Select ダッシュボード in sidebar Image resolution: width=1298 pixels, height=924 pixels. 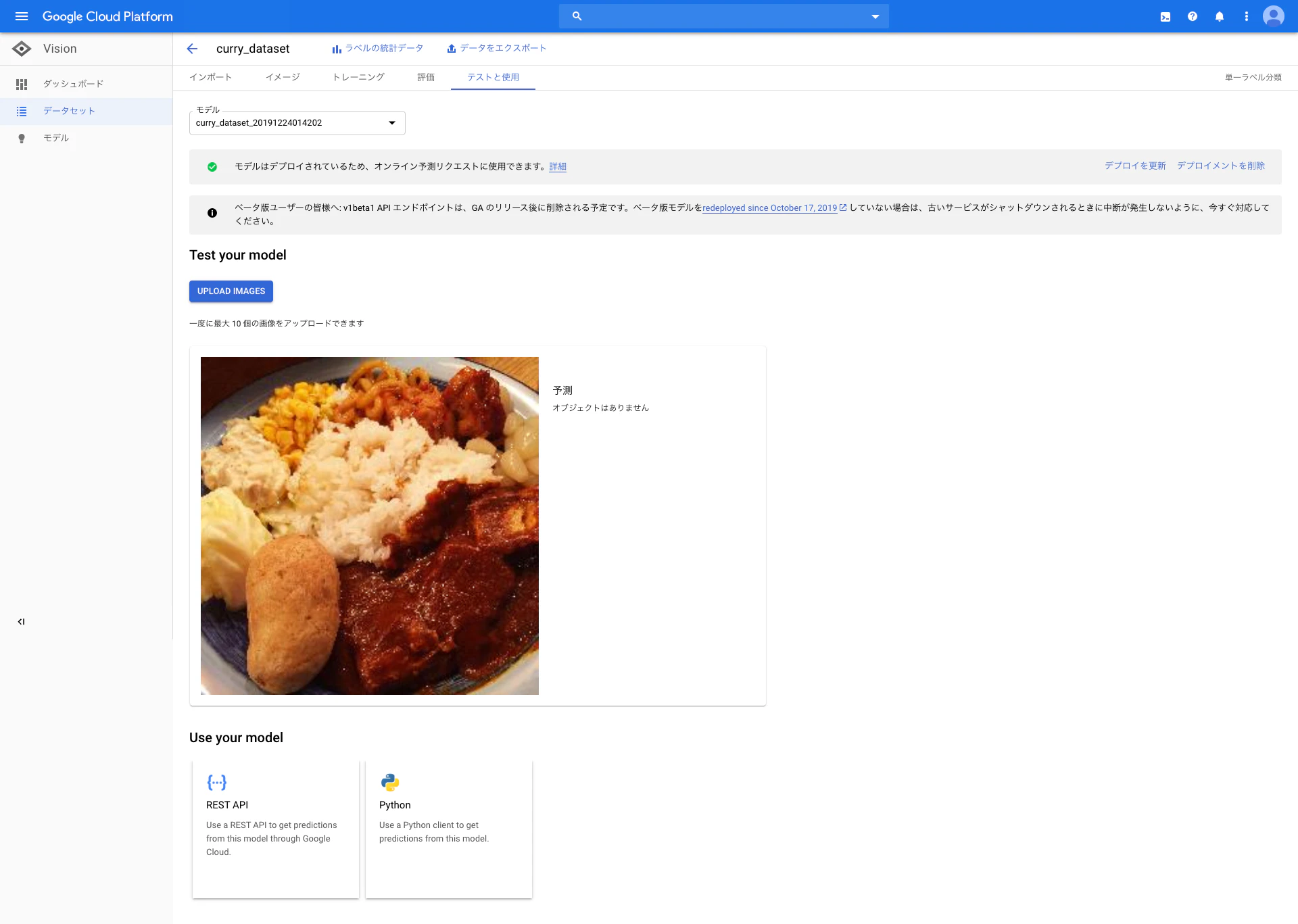[86, 84]
